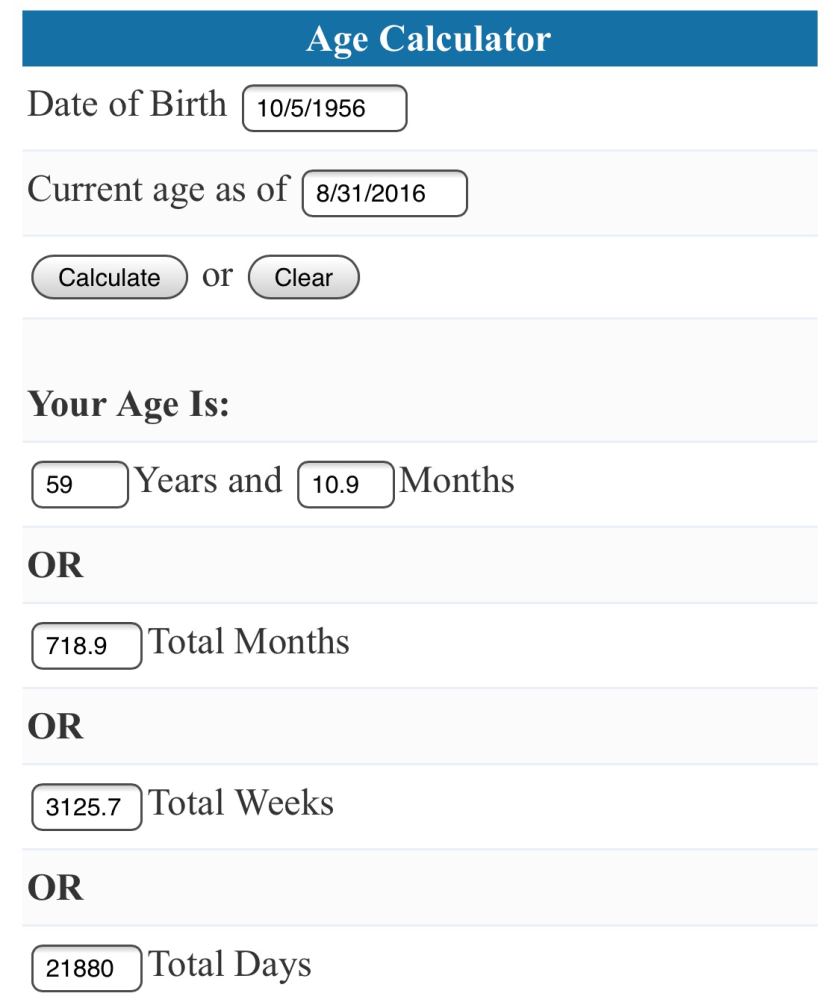Click the 'Your Age Is:' heading
The height and width of the screenshot is (1008, 840).
tap(128, 404)
